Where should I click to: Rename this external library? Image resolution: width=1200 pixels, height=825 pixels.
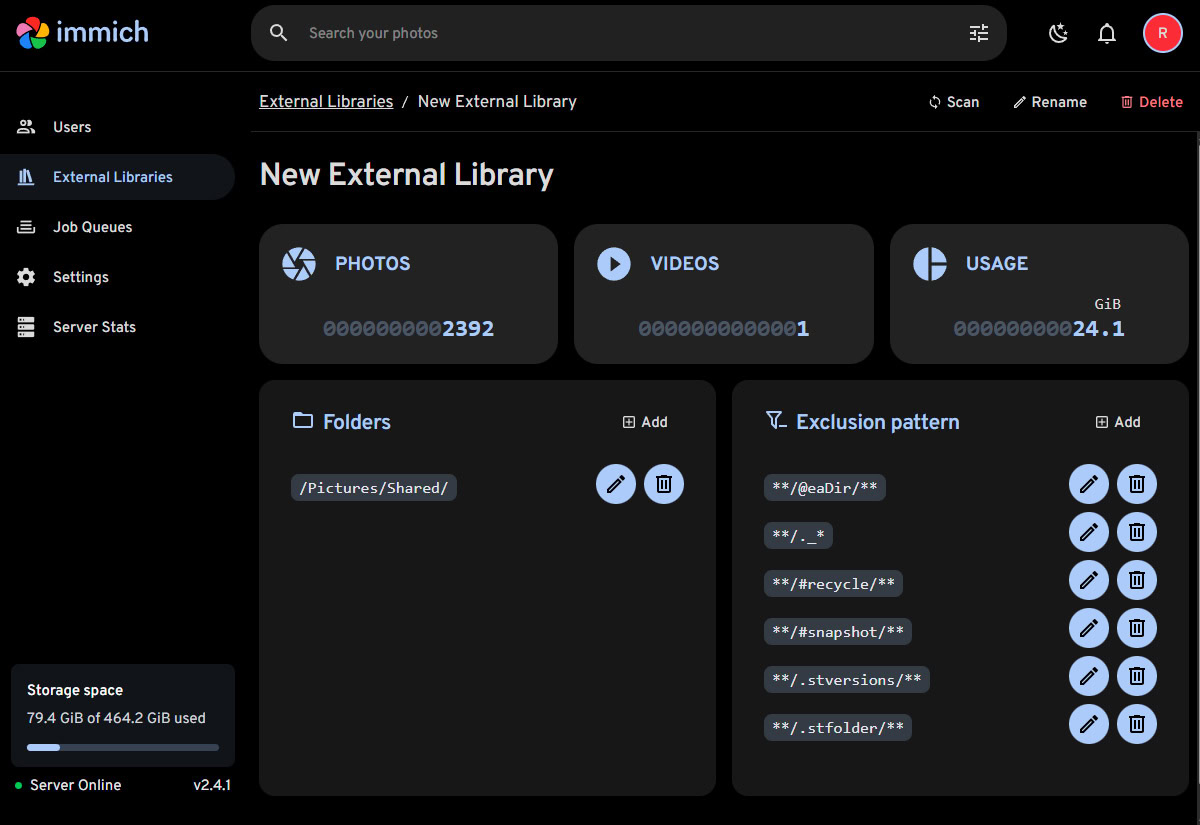[x=1049, y=102]
